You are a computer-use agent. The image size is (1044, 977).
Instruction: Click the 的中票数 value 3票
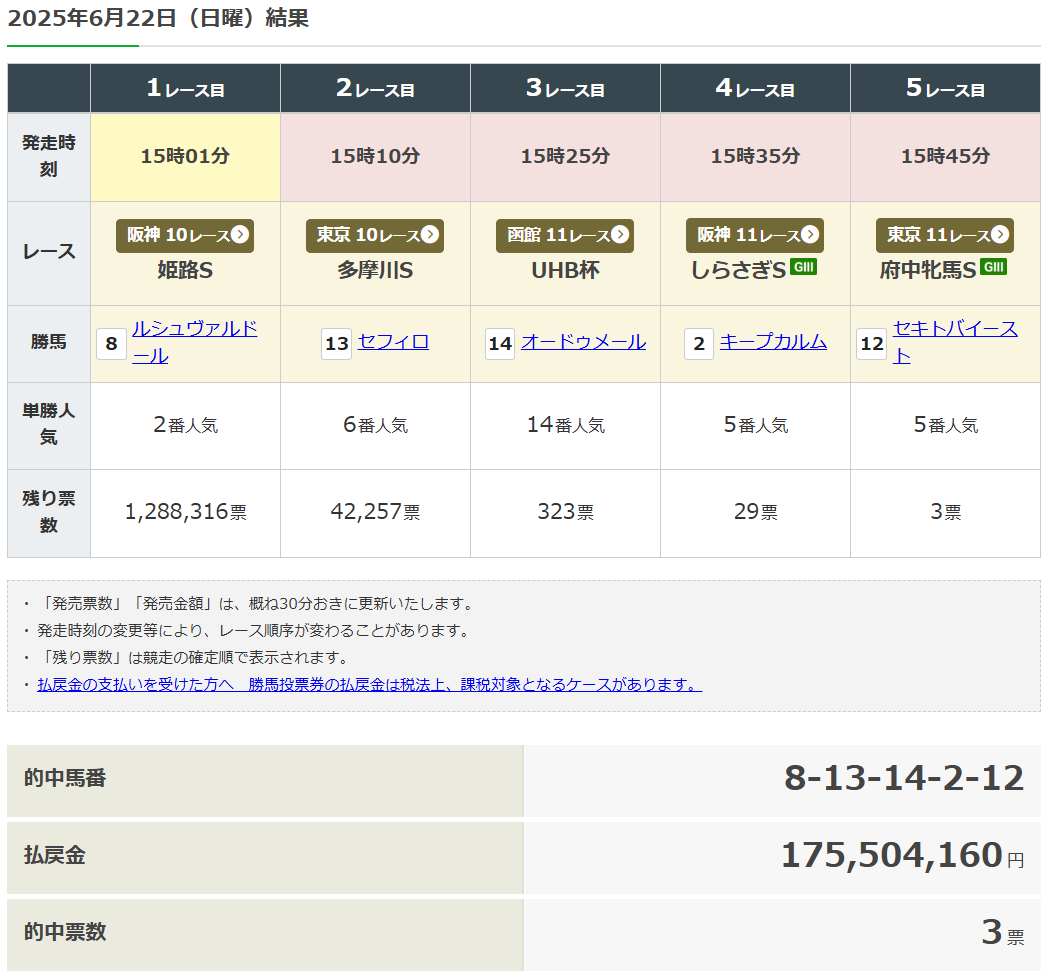[x=1003, y=932]
